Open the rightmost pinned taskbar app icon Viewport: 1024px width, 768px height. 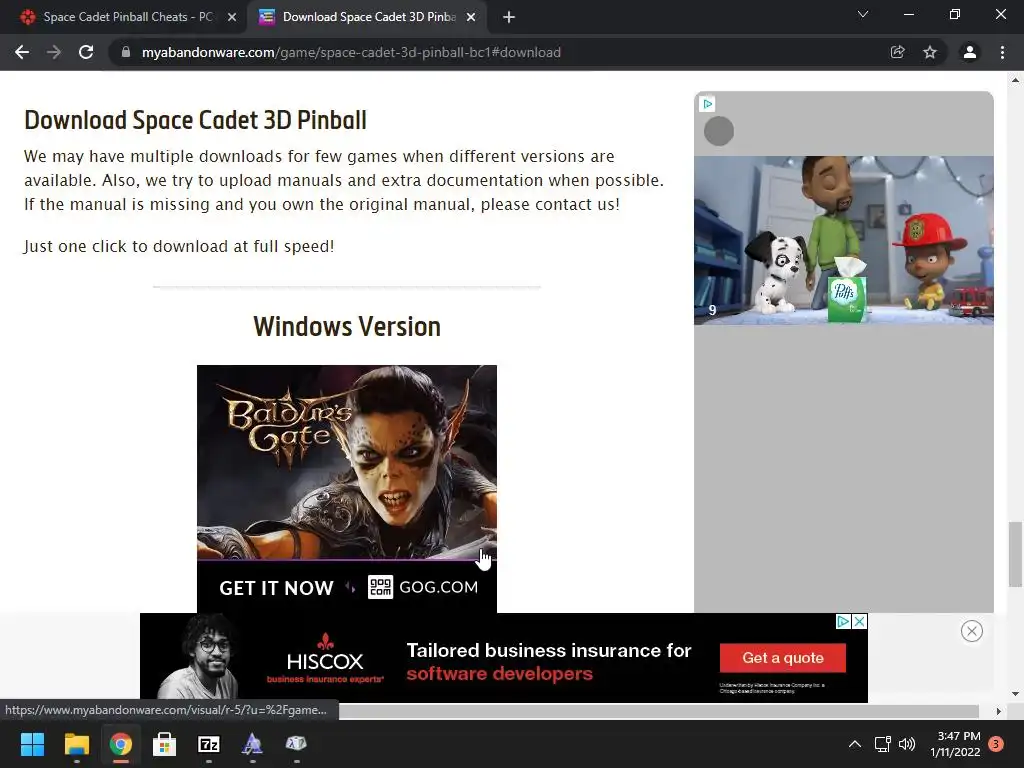pyautogui.click(x=296, y=744)
